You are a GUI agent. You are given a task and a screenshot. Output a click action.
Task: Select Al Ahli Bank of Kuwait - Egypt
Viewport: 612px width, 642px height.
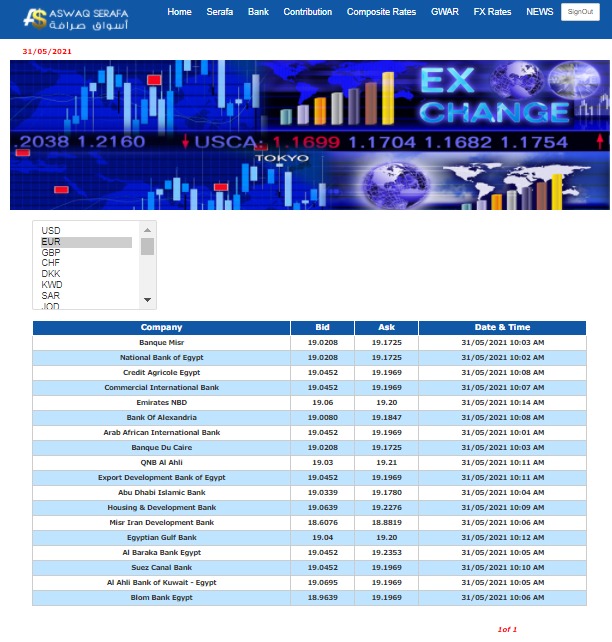[x=161, y=583]
